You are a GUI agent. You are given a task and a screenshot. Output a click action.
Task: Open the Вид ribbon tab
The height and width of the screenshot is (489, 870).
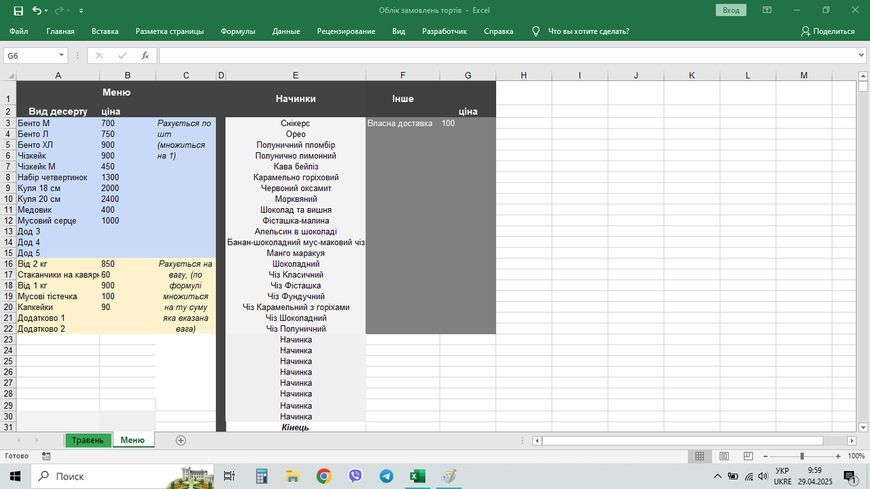point(398,31)
